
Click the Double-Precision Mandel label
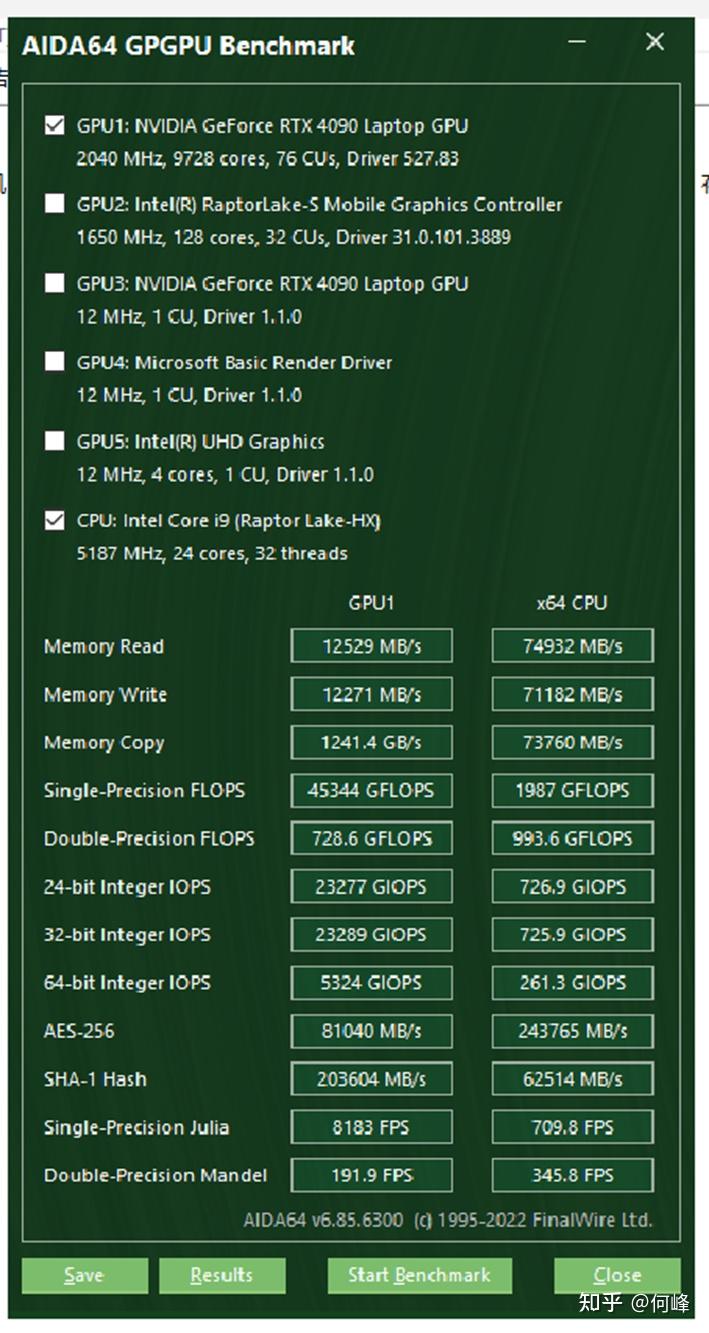click(x=156, y=1175)
